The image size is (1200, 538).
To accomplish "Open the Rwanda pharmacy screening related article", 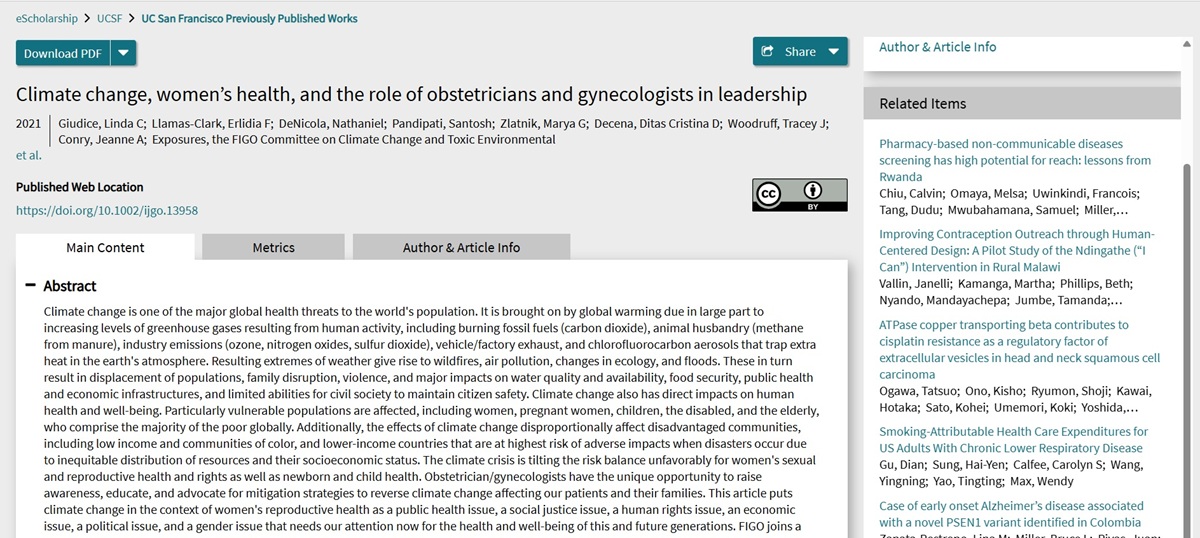I will [1014, 160].
